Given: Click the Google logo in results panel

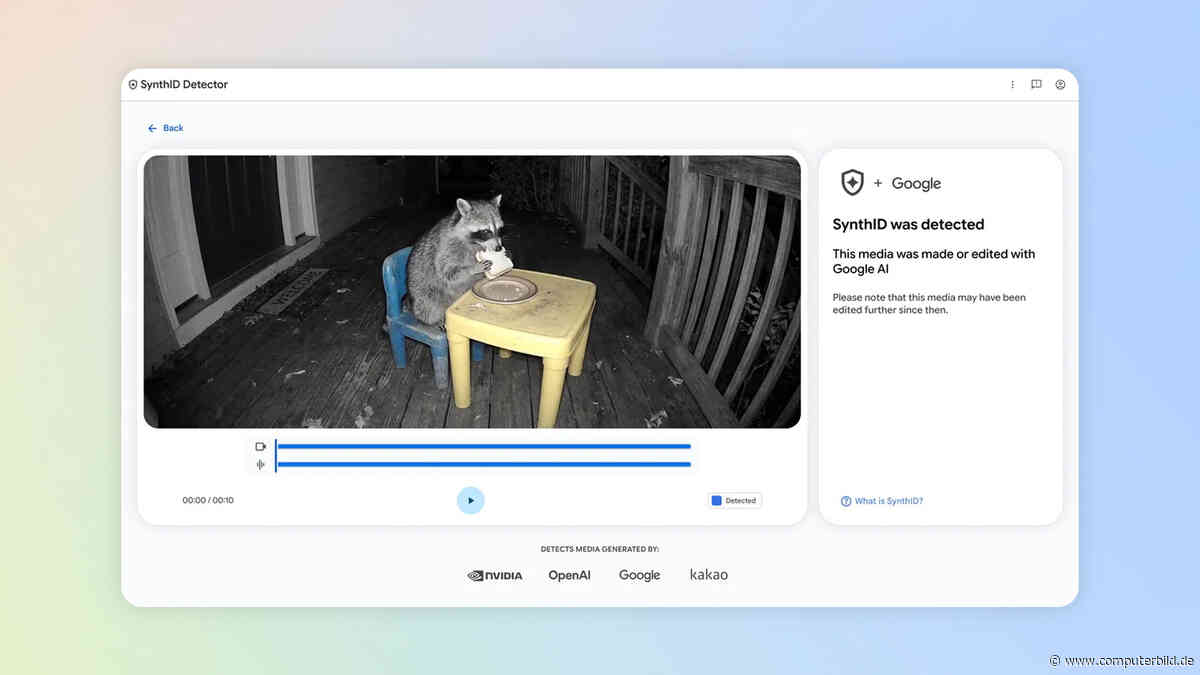Looking at the screenshot, I should pos(916,183).
